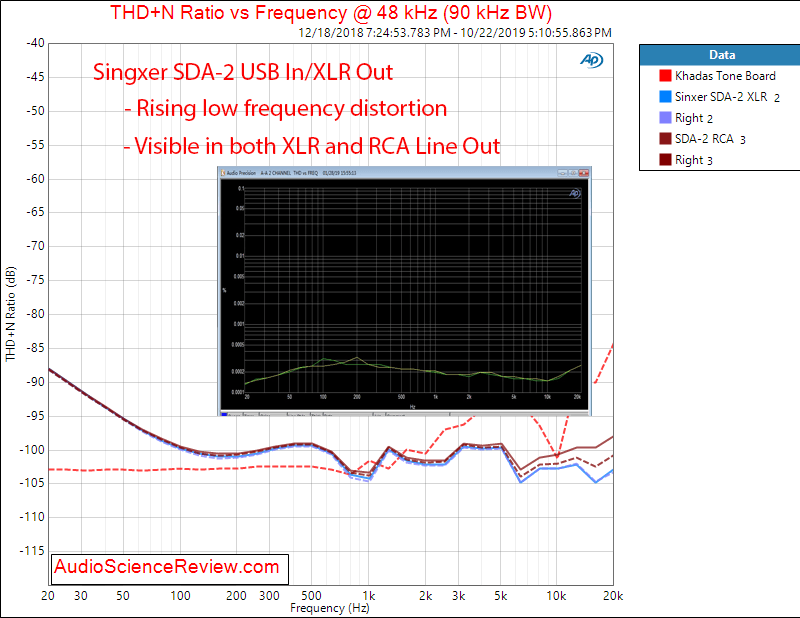Maximize the inset Audio Precision window
The height and width of the screenshot is (618, 800).
573,173
